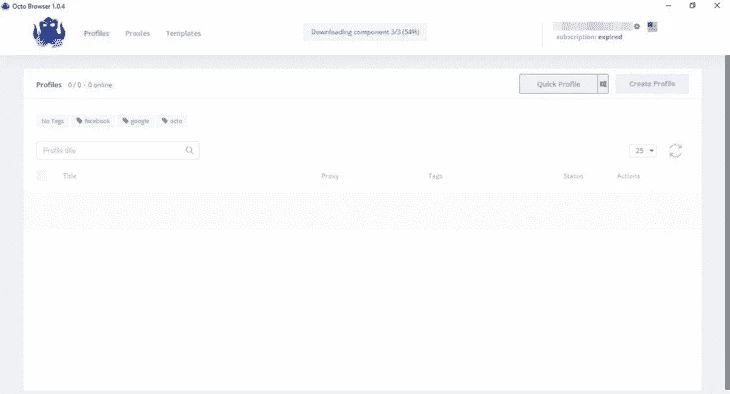Image resolution: width=730 pixels, height=394 pixels.
Task: Click the Octo Browser octopus logo
Action: (x=49, y=32)
